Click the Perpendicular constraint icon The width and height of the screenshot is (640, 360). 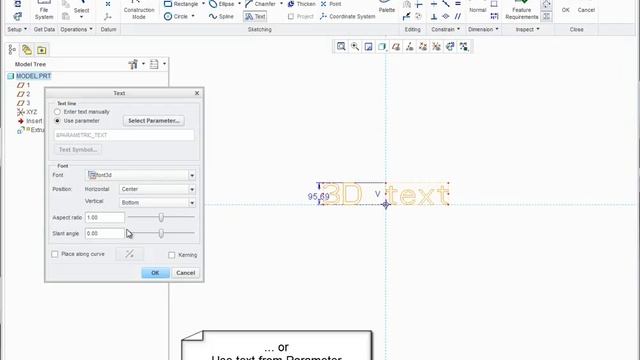click(434, 16)
